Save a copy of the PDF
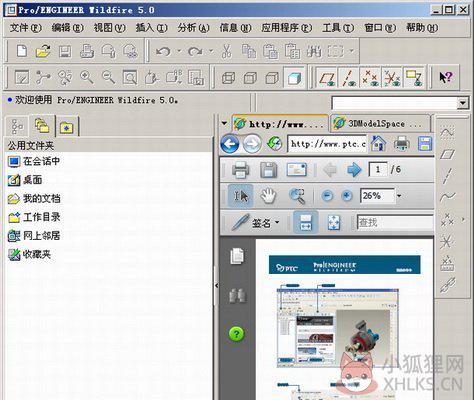474x400 pixels. pyautogui.click(x=269, y=170)
